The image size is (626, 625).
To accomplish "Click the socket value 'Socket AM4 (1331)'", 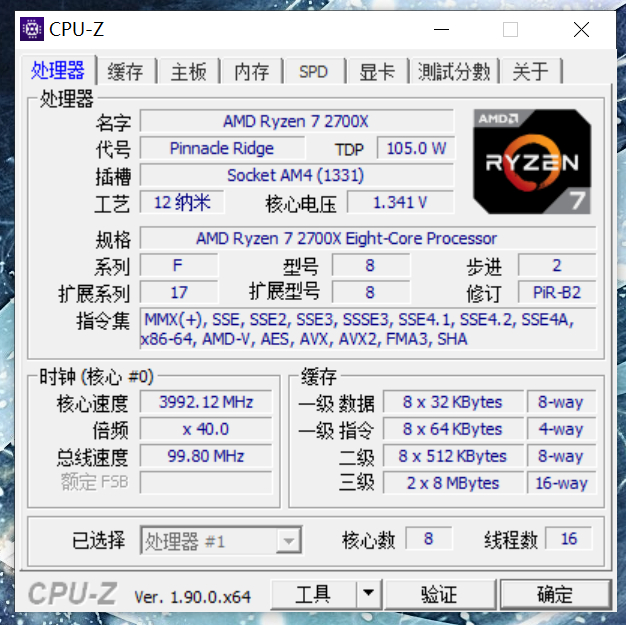I will tap(297, 175).
